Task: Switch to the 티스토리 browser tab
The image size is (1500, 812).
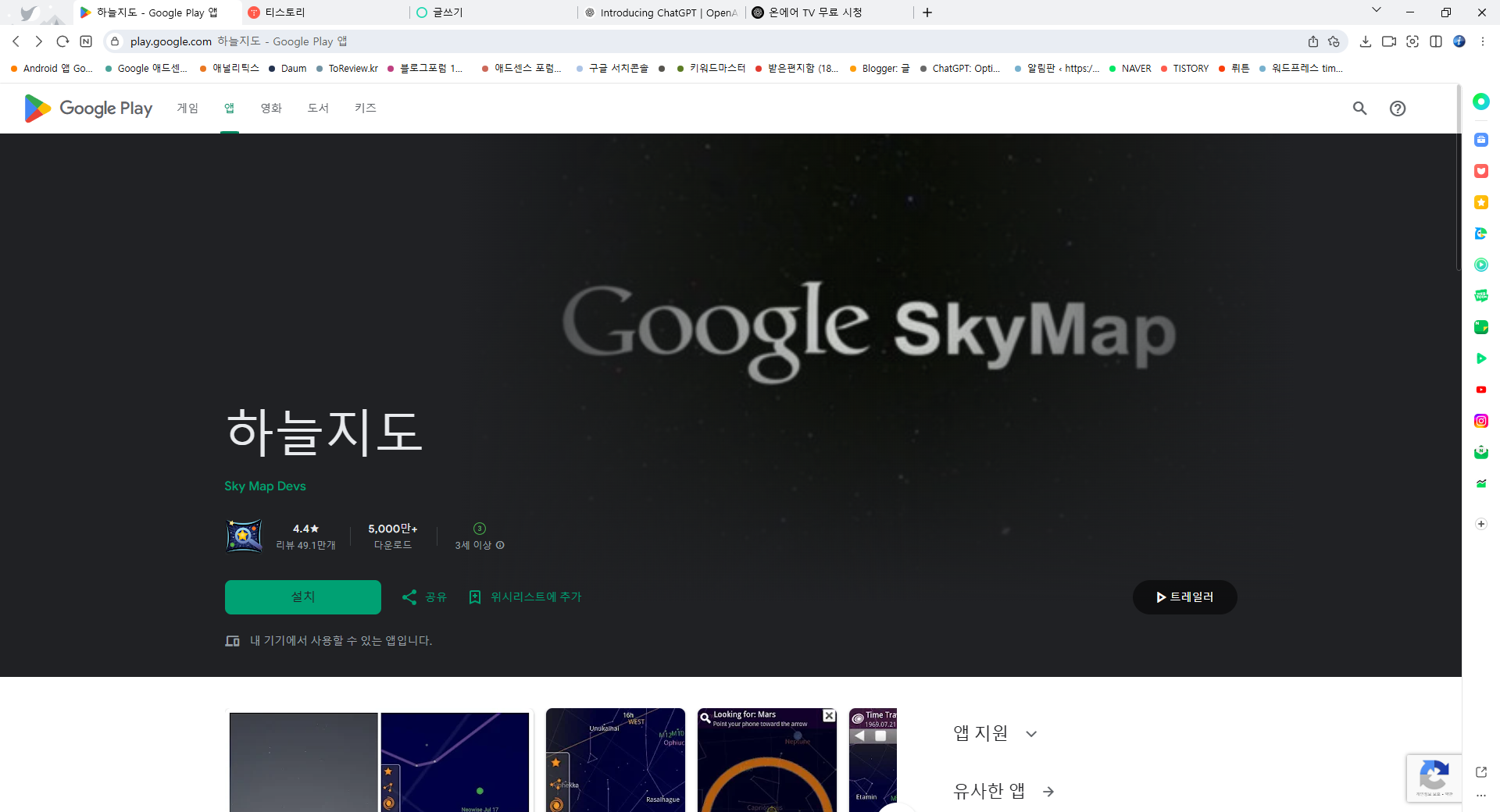Action: click(324, 12)
